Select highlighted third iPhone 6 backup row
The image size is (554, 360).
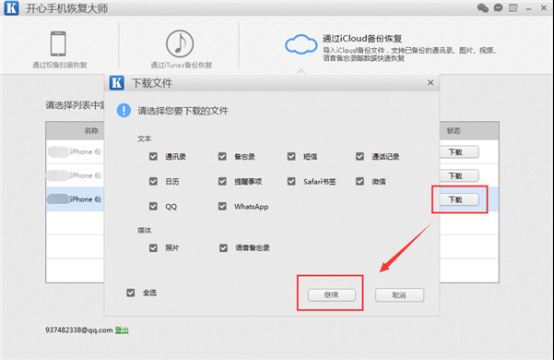point(75,199)
